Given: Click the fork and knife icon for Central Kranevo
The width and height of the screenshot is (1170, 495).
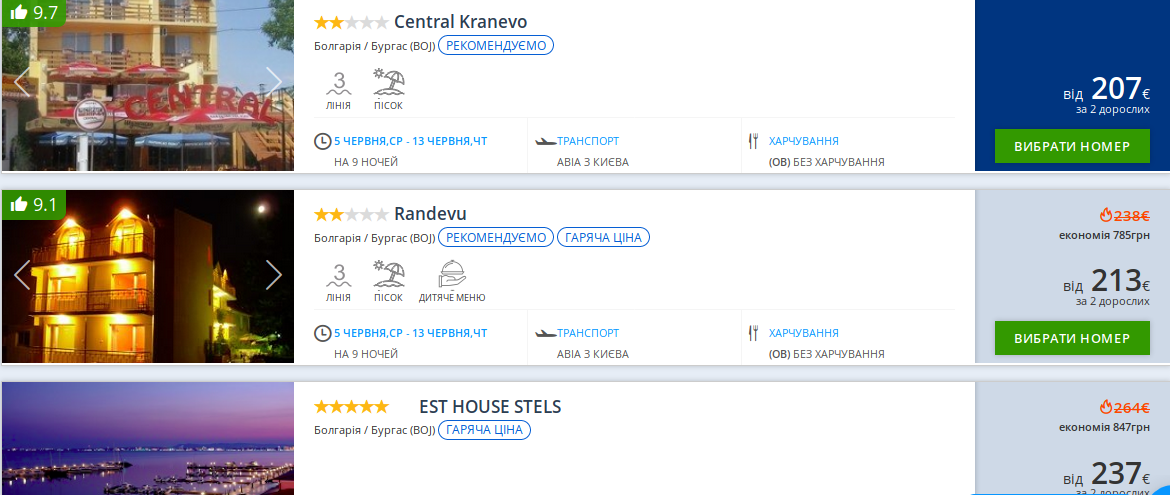Looking at the screenshot, I should click(754, 141).
